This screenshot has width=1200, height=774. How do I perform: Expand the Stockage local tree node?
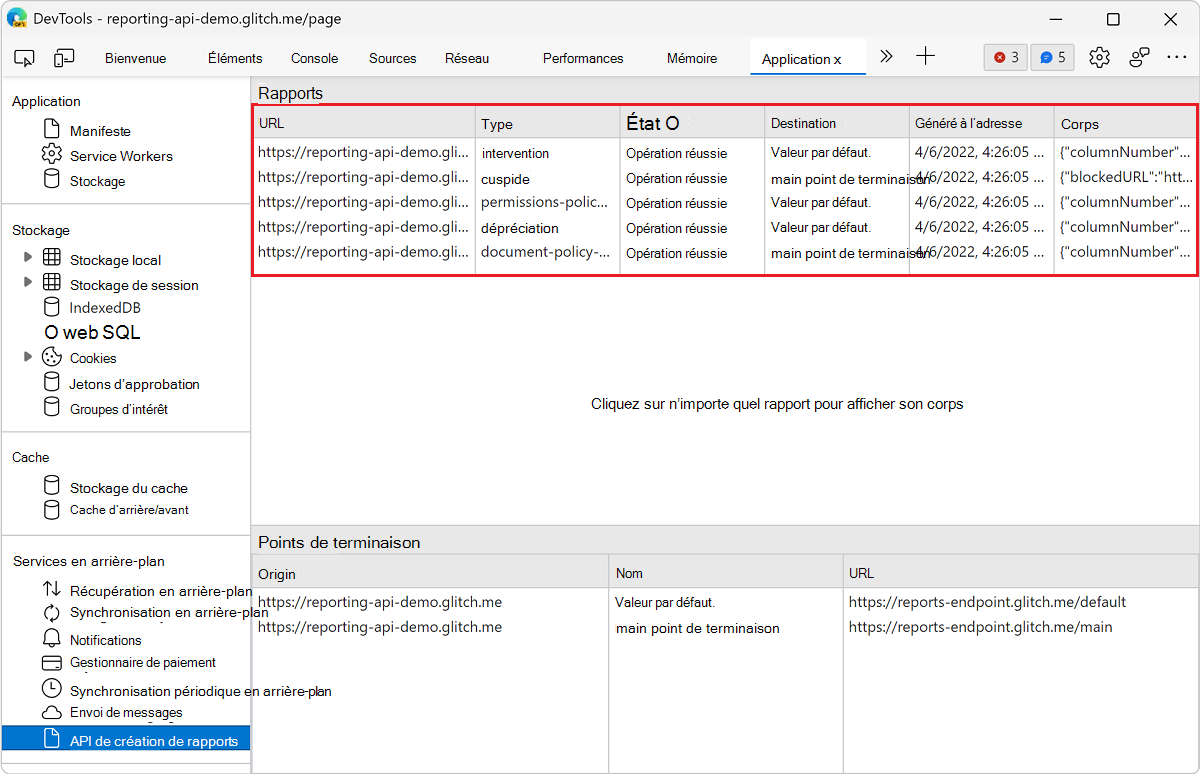click(28, 257)
